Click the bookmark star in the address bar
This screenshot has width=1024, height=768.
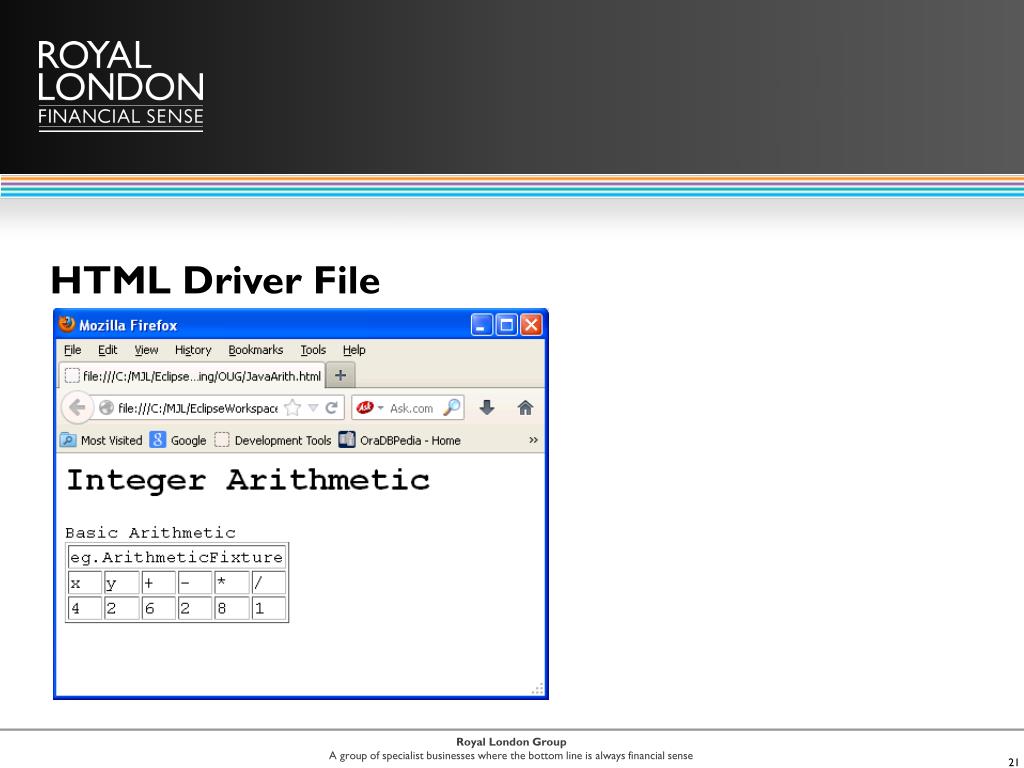click(293, 408)
